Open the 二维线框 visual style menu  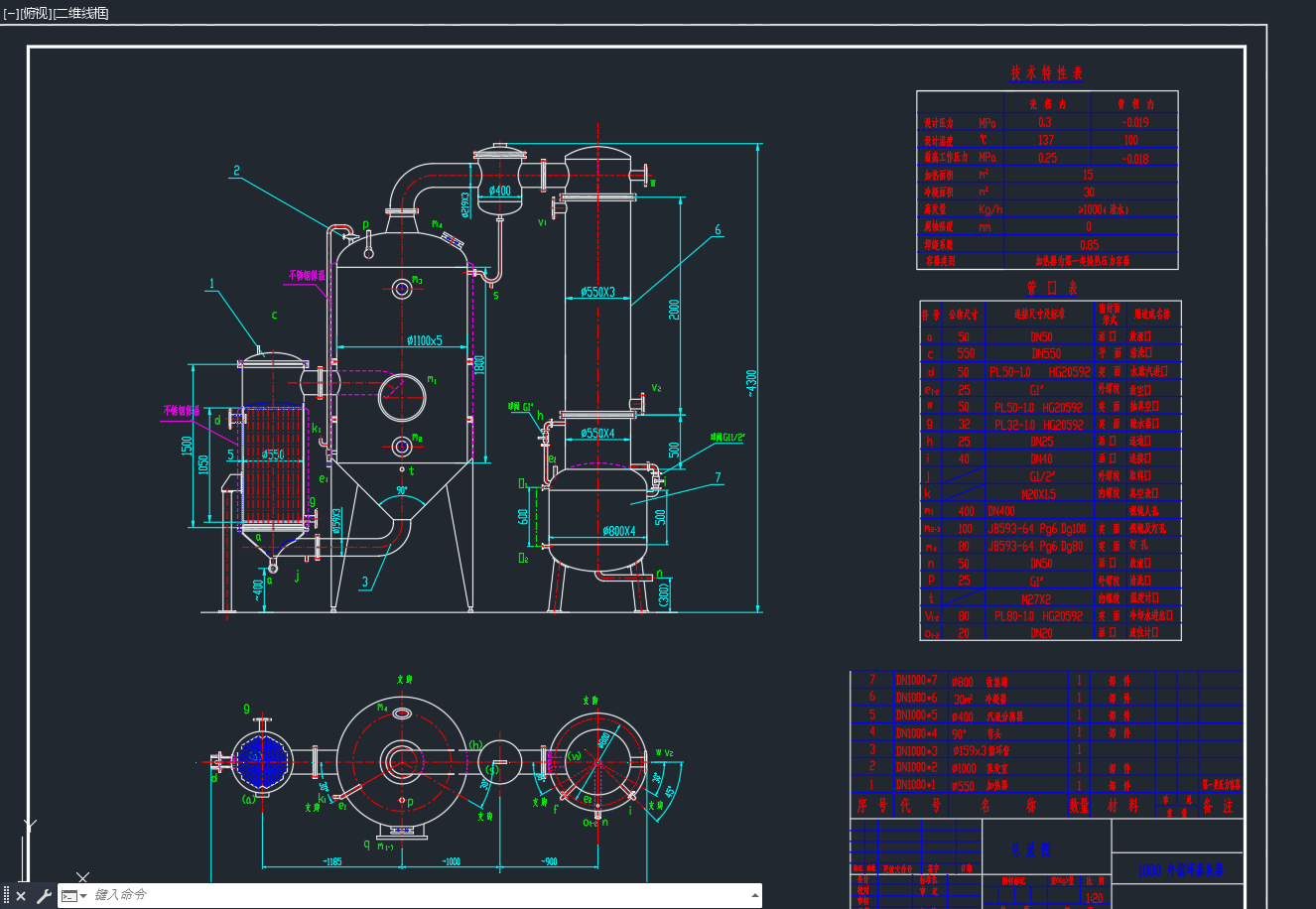click(80, 13)
